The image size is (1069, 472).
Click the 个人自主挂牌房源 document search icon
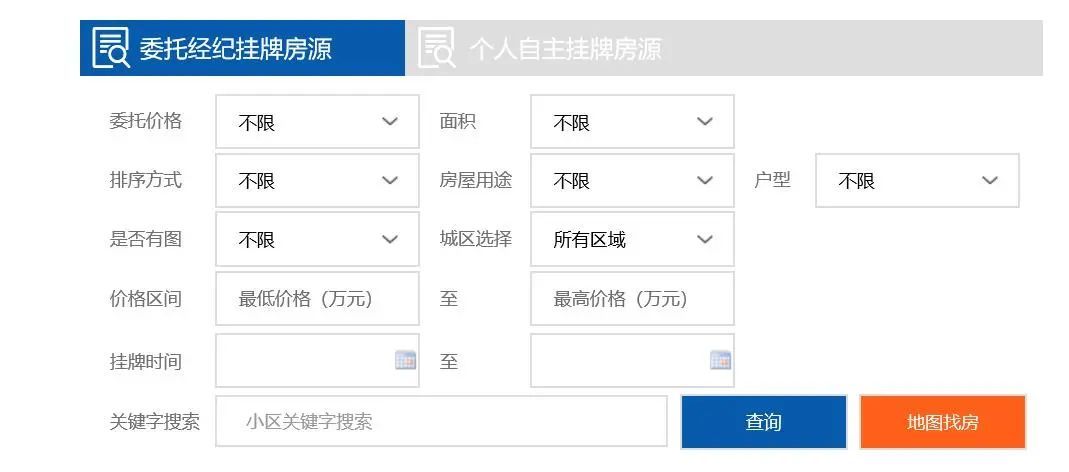436,48
